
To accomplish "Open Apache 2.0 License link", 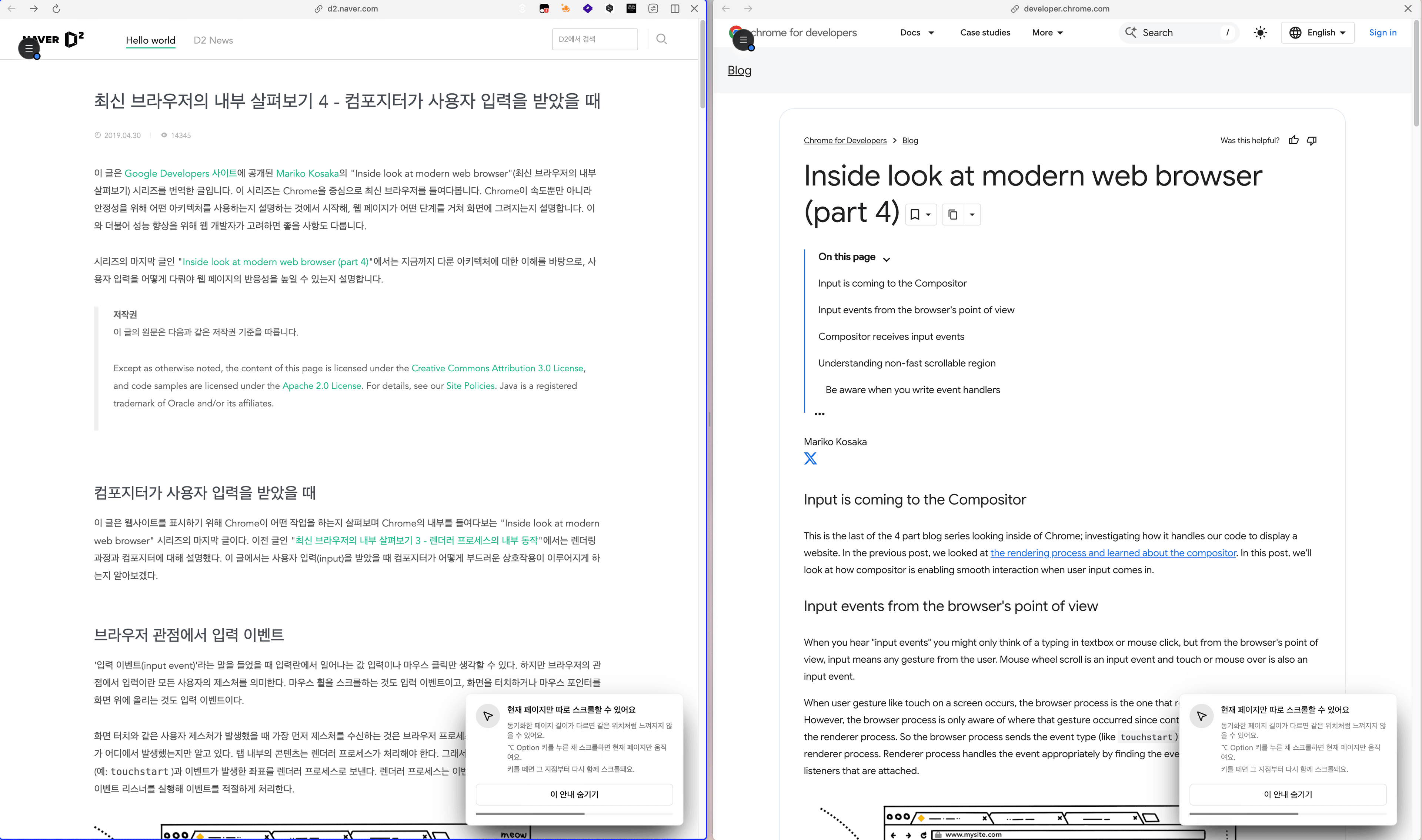I will click(x=321, y=385).
